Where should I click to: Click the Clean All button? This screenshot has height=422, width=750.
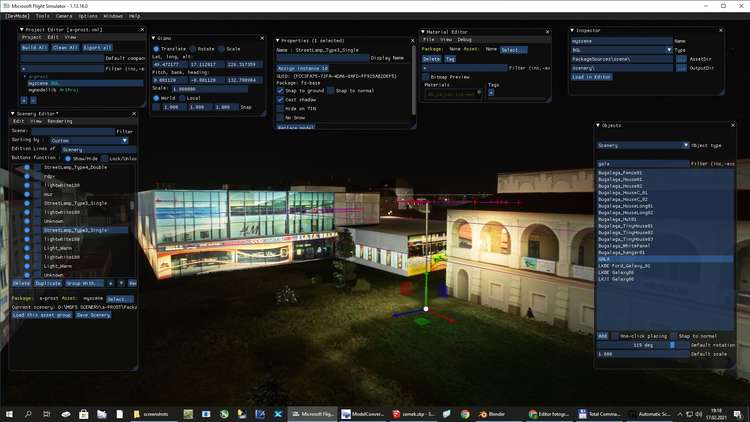click(65, 48)
